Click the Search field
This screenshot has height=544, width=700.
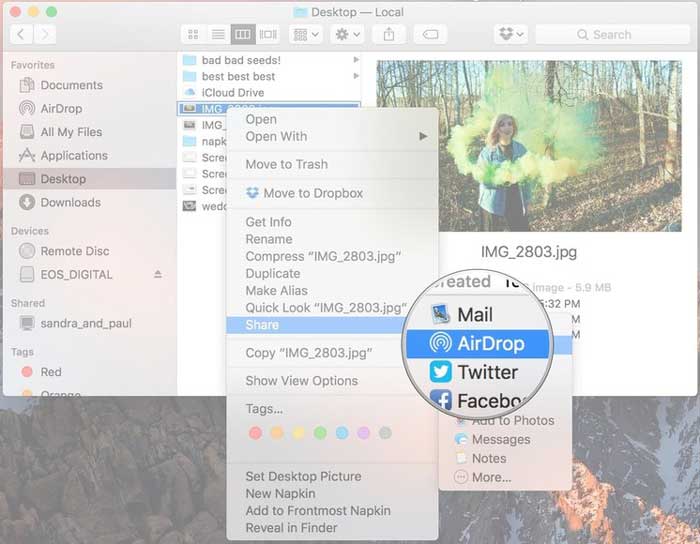[612, 34]
